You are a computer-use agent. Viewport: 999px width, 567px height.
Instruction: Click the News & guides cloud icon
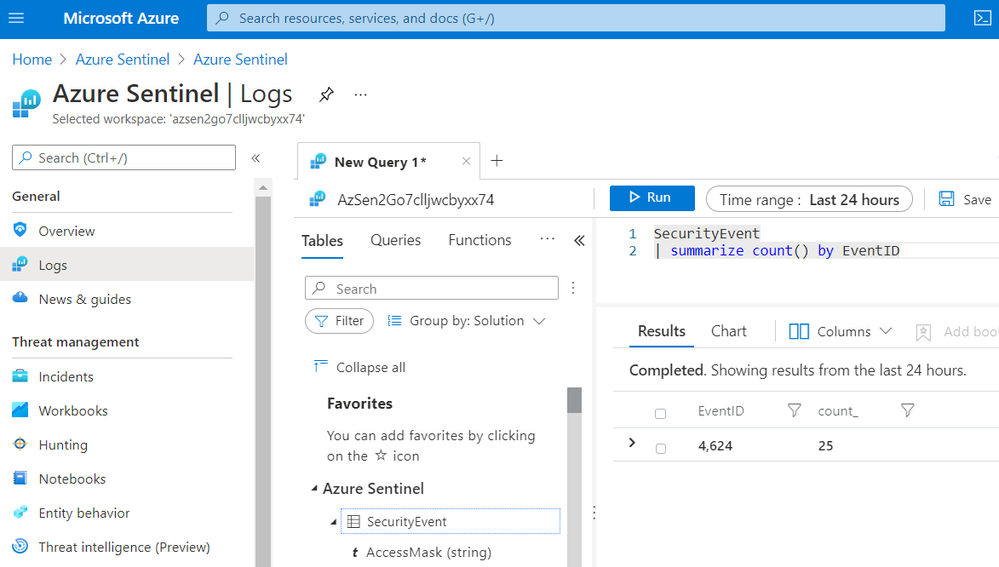coord(20,298)
